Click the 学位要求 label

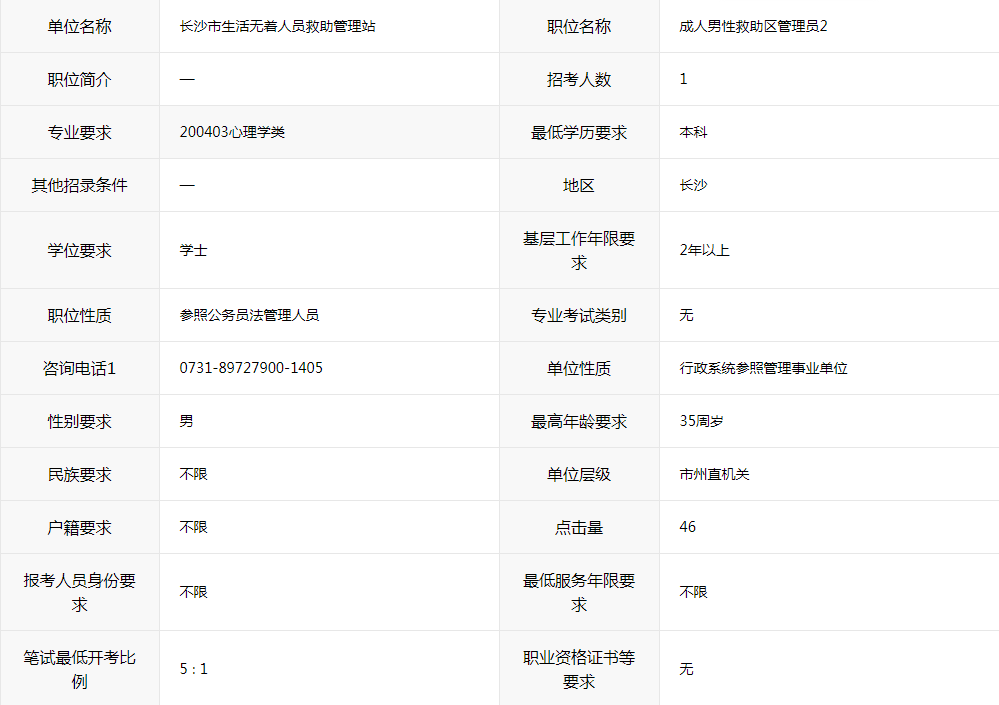pos(80,250)
